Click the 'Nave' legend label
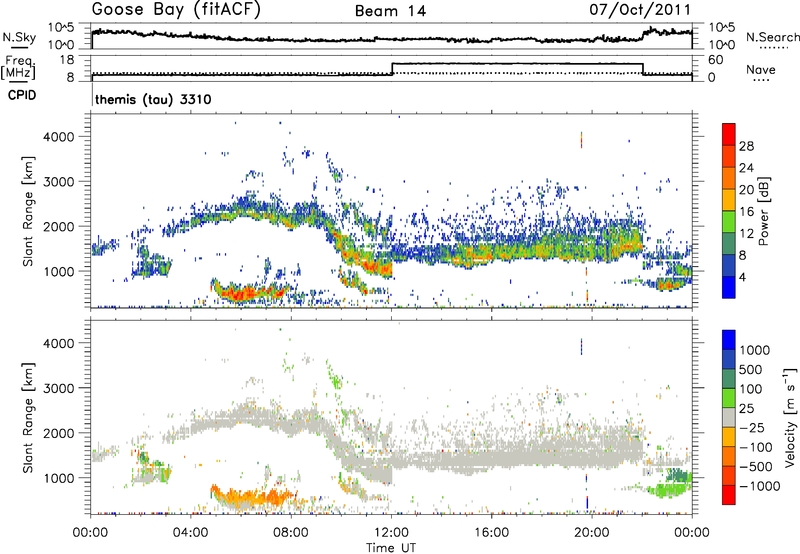The height and width of the screenshot is (554, 800). [x=760, y=69]
